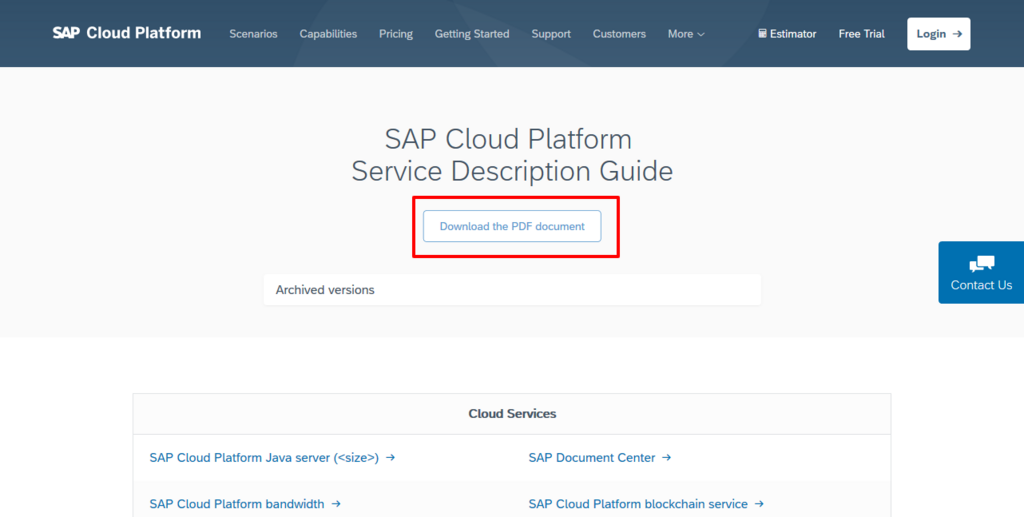Expand the More navigation dropdown

click(x=686, y=34)
